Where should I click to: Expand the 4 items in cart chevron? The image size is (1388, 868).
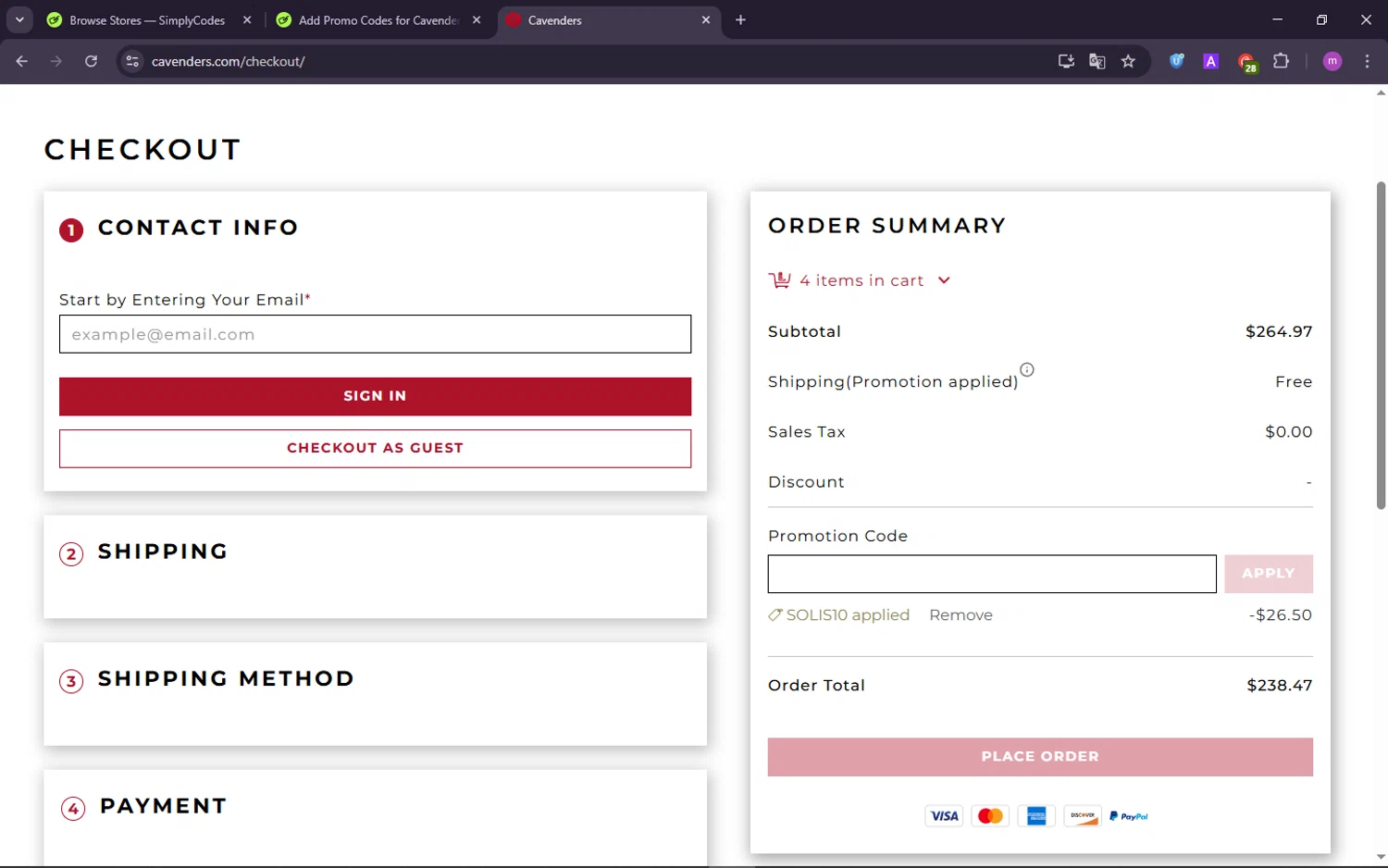click(944, 280)
